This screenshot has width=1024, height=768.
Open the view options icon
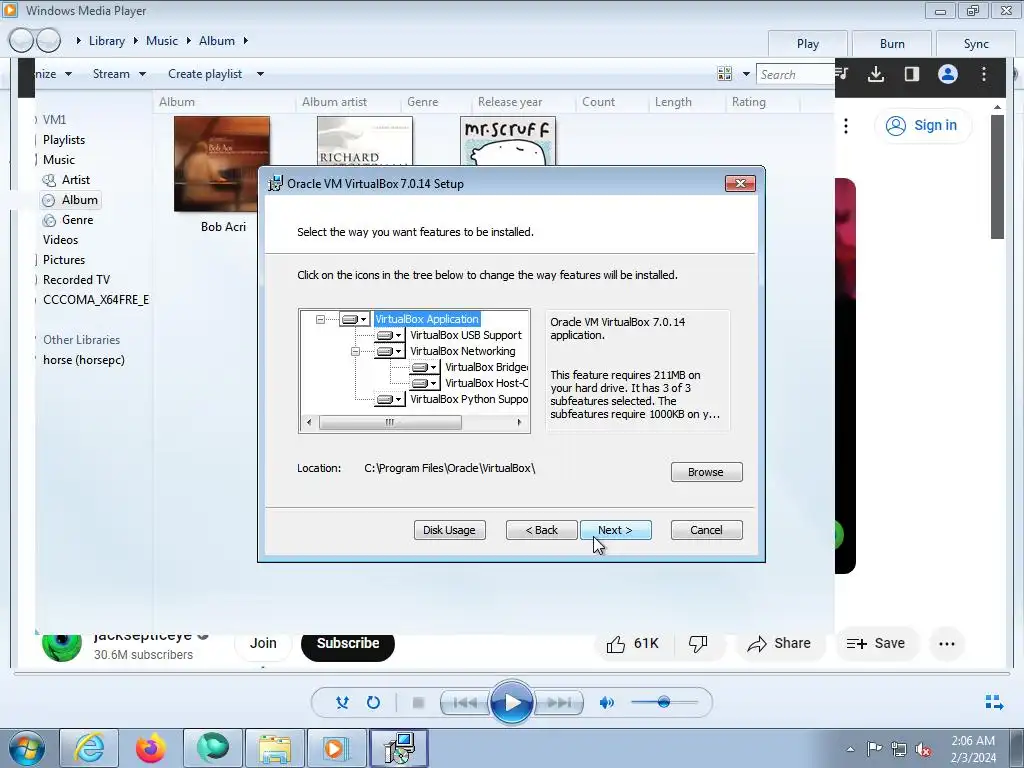724,74
